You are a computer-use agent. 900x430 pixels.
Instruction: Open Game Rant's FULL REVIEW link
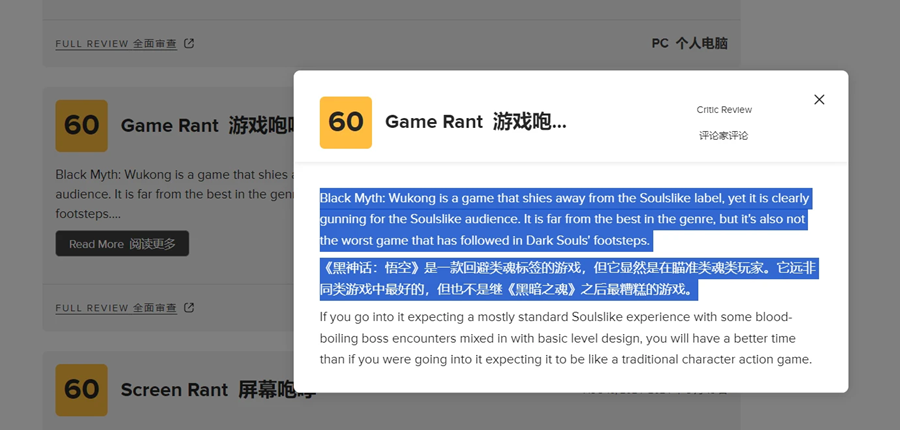coord(116,308)
